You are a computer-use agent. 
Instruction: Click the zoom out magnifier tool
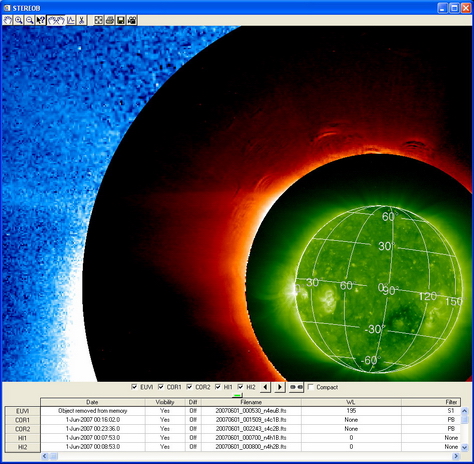(30, 20)
